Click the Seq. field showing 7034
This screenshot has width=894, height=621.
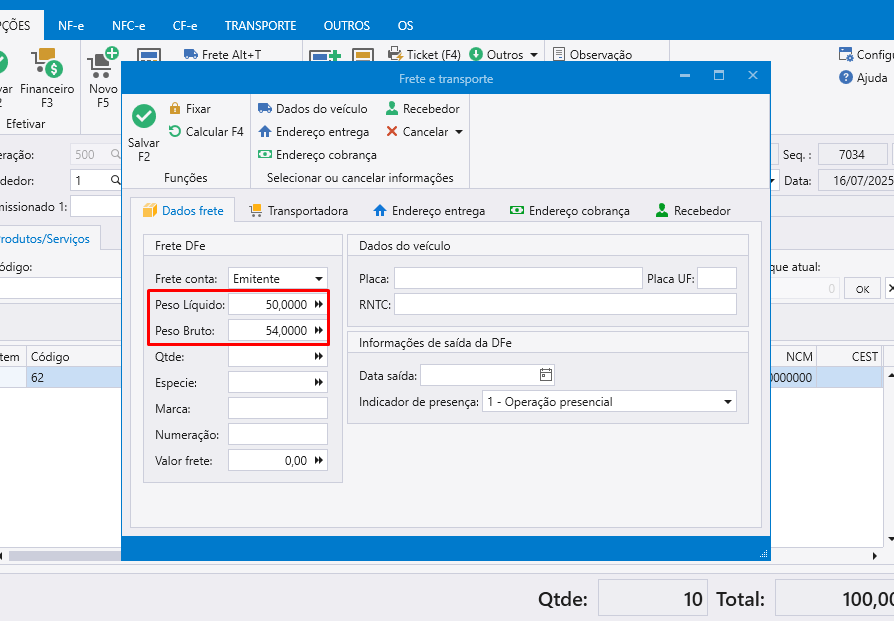point(852,155)
